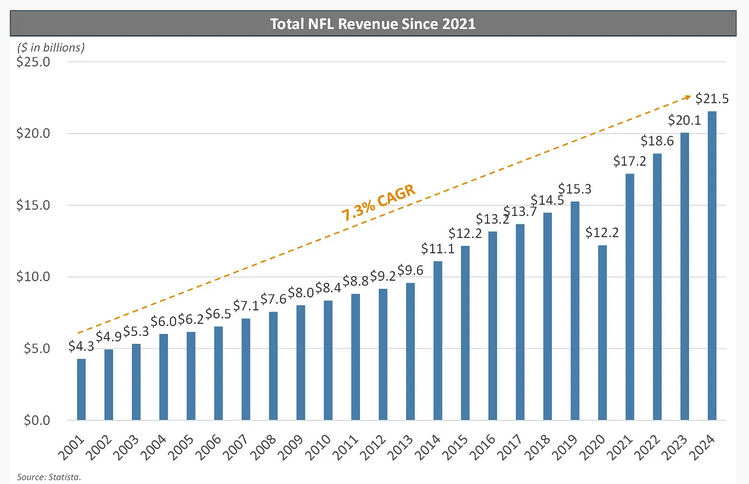Viewport: 749px width, 484px height.
Task: Select the ($ in billions) unit label
Action: pyautogui.click(x=51, y=47)
